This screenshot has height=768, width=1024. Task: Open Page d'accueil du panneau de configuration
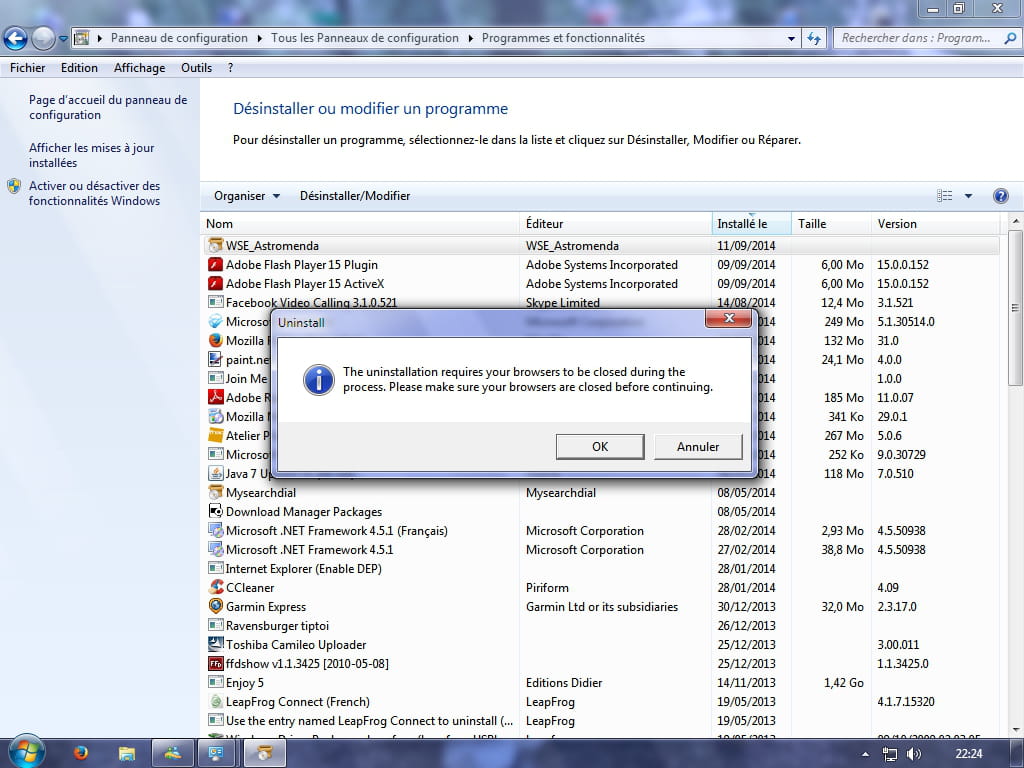click(108, 107)
